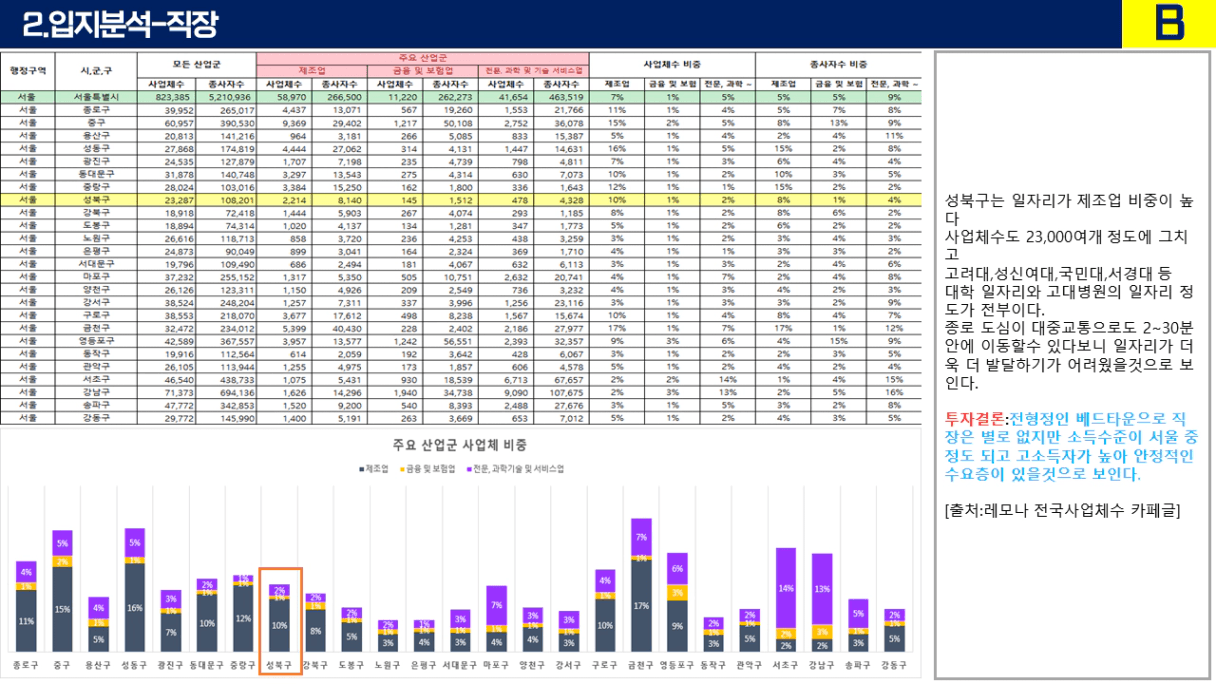Screen dimensions: 1216x684
Task: Click the 주요 산업군 header cell
Action: (x=423, y=57)
